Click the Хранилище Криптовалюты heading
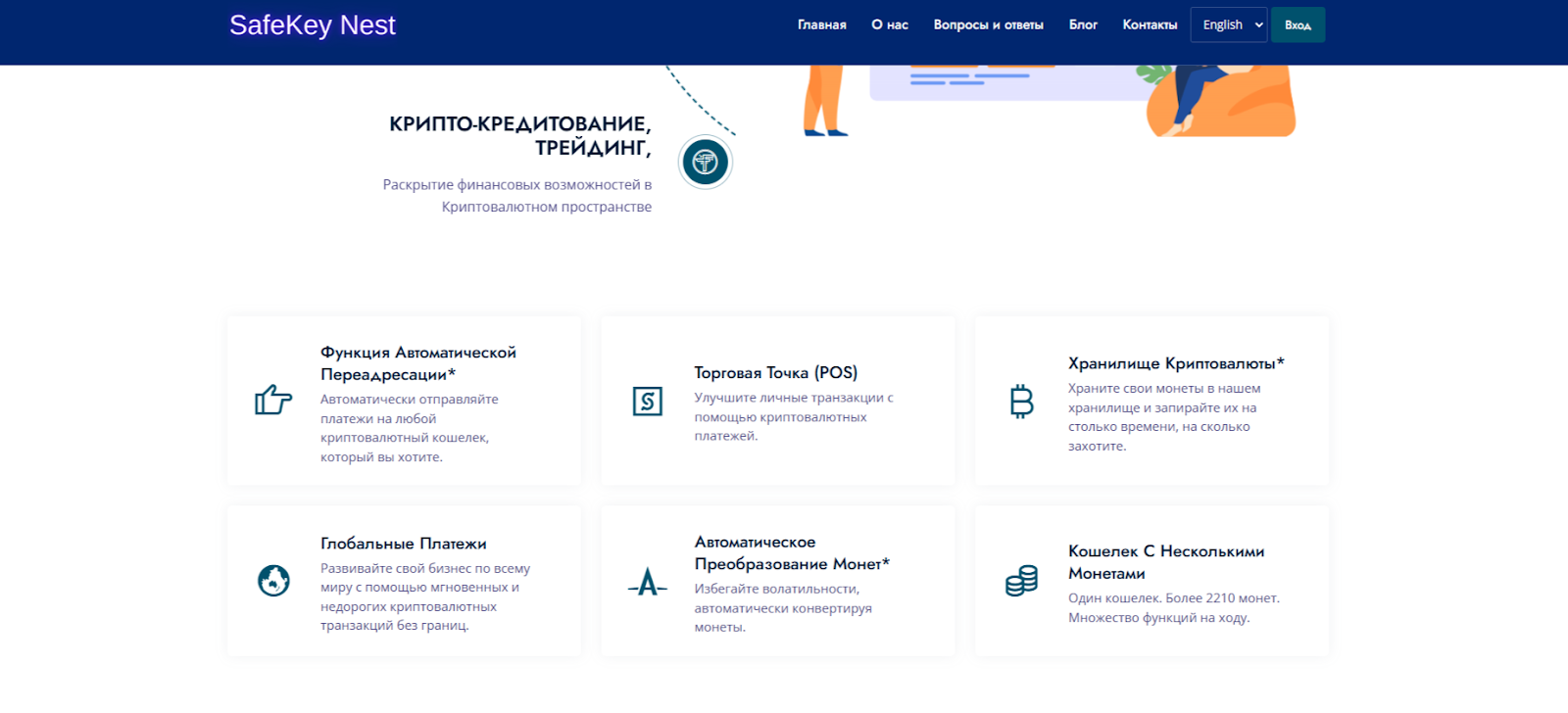 click(x=1176, y=363)
